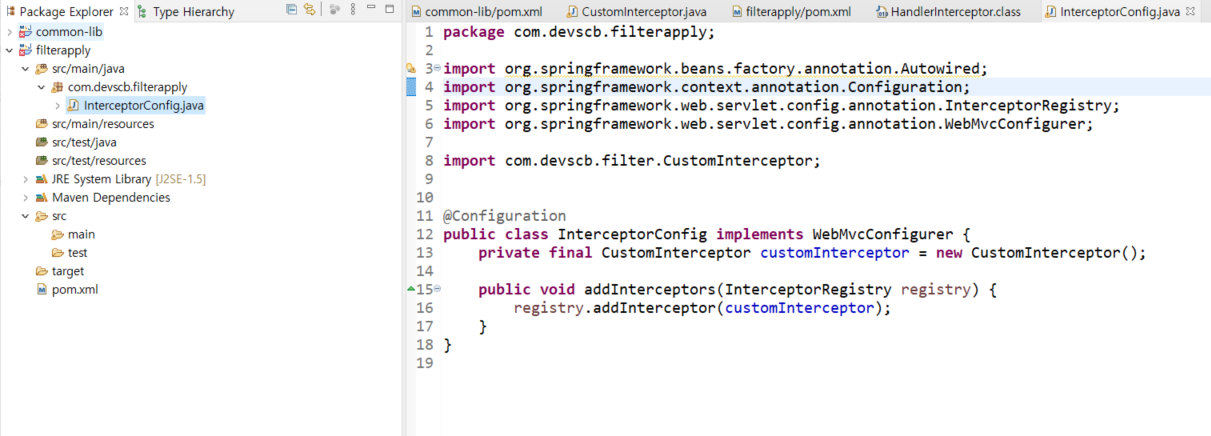
Task: Collapse the filterapply project node
Action: [9, 50]
